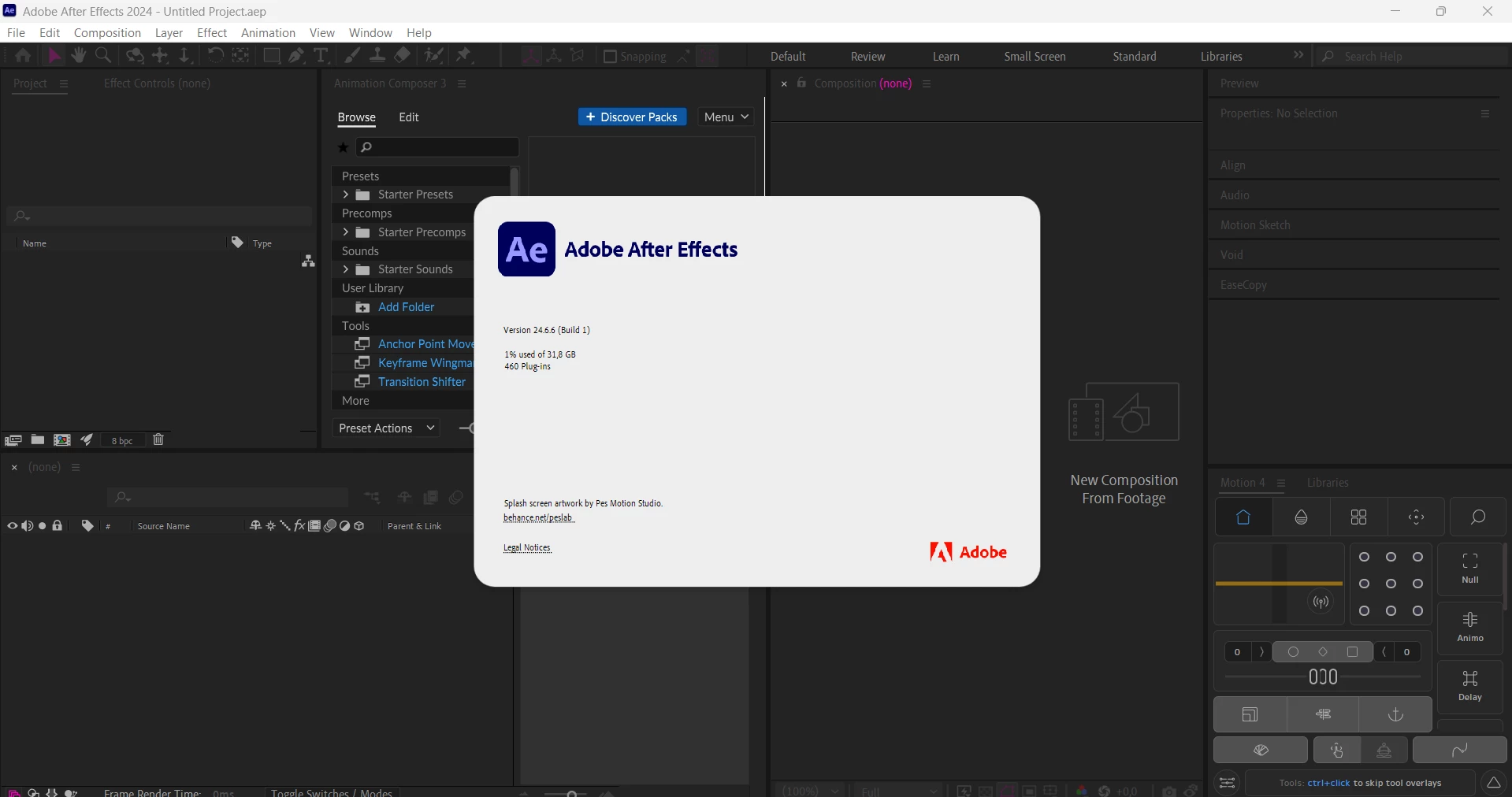The image size is (1512, 797).
Task: Open the Project panel hamburger menu
Action: (64, 83)
